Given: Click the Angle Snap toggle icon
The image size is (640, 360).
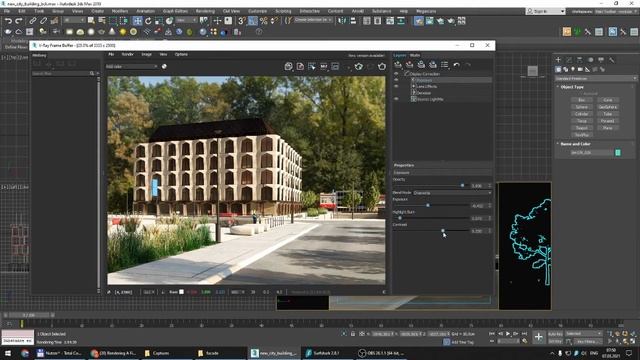Looking at the screenshot, I should click(x=253, y=21).
